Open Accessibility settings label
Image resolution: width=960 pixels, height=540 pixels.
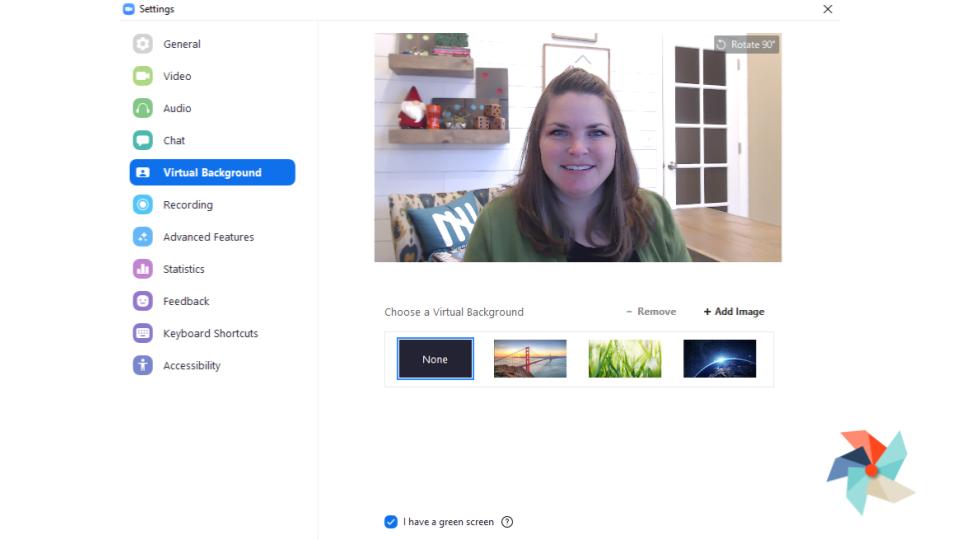pos(192,366)
